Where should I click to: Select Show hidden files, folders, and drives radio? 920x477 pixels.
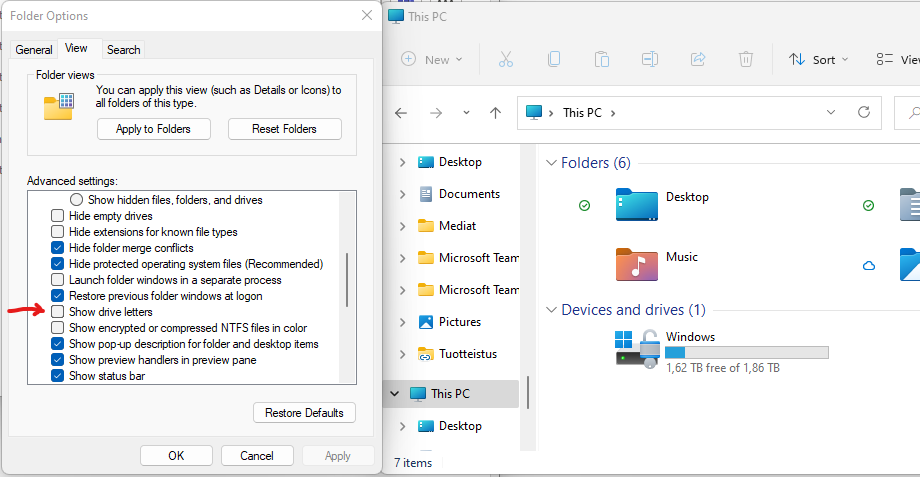click(76, 200)
